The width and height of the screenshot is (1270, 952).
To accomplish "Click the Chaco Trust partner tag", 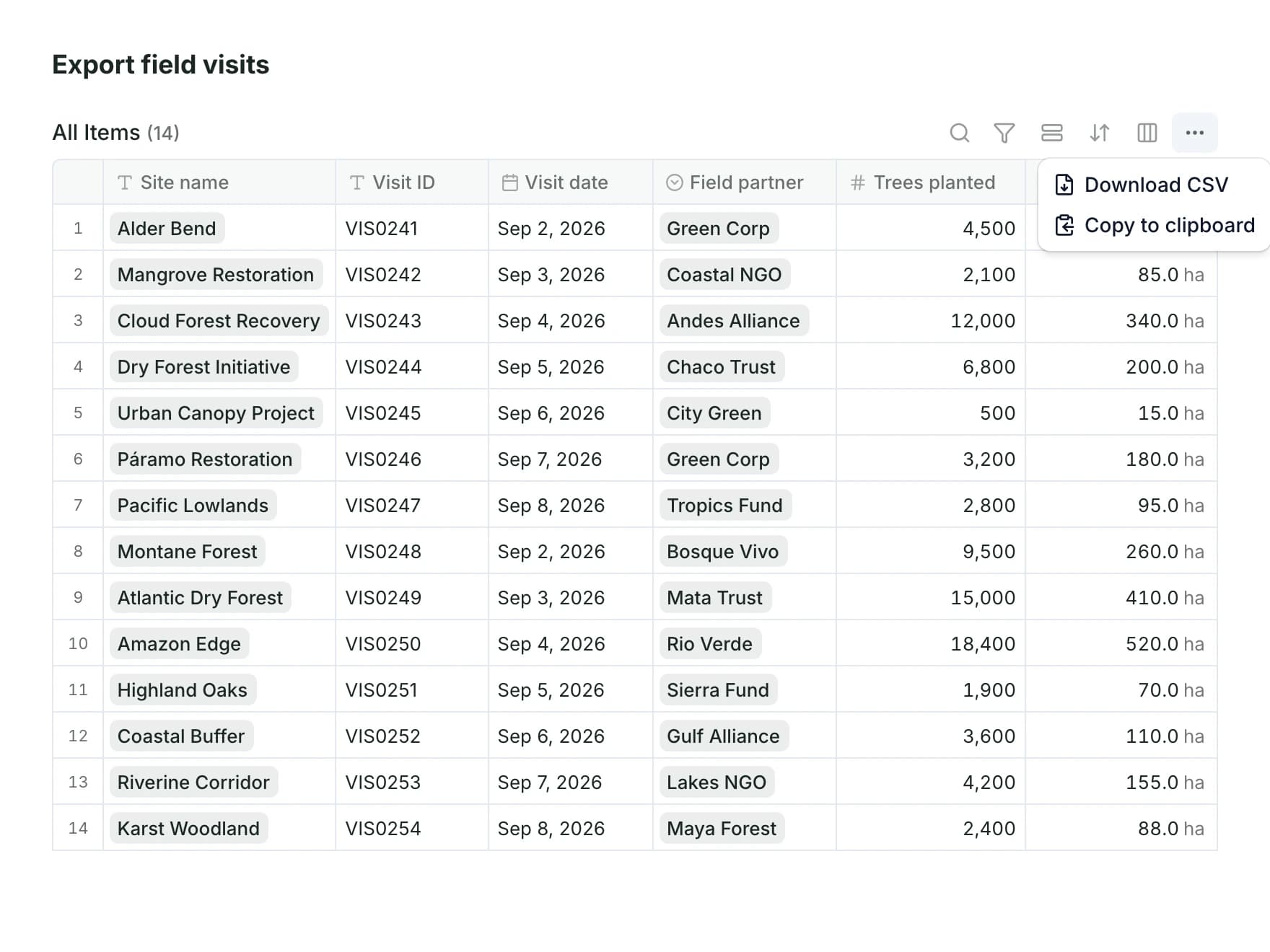I will pyautogui.click(x=722, y=367).
